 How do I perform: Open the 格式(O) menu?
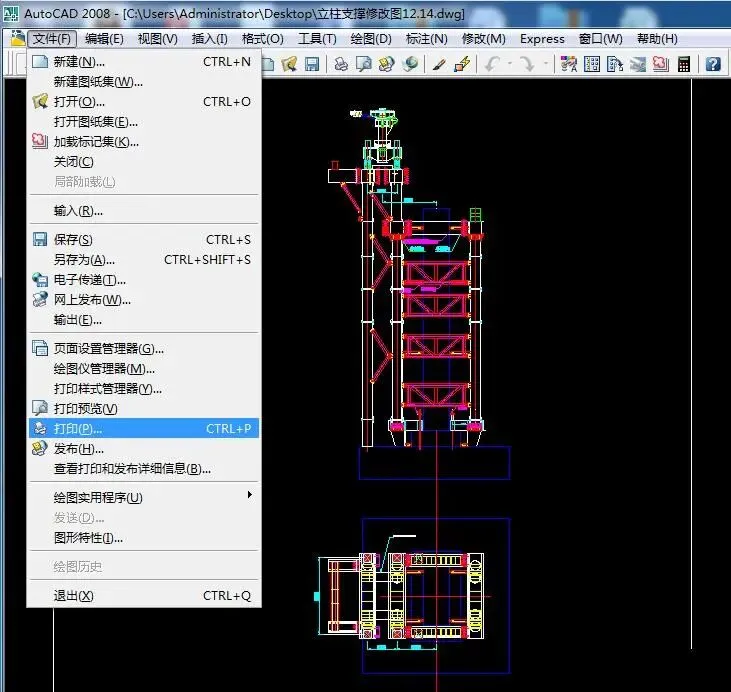[262, 39]
